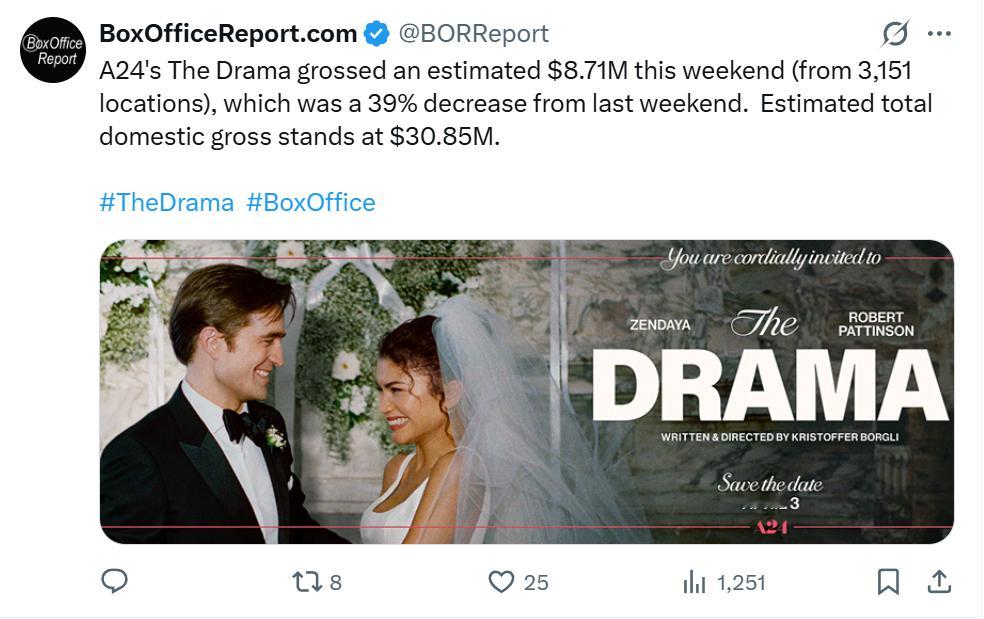View post analytics bar chart icon
984x619 pixels.
pos(694,581)
